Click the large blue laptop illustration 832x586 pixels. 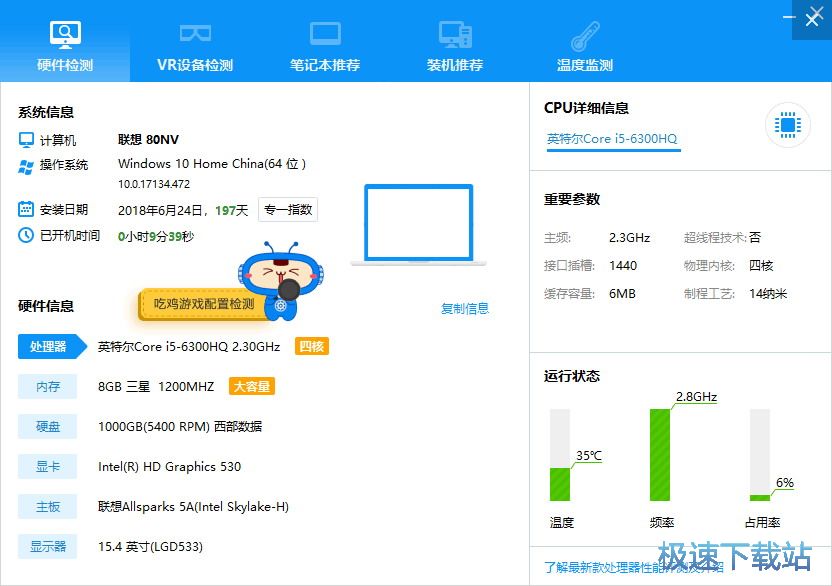(419, 225)
